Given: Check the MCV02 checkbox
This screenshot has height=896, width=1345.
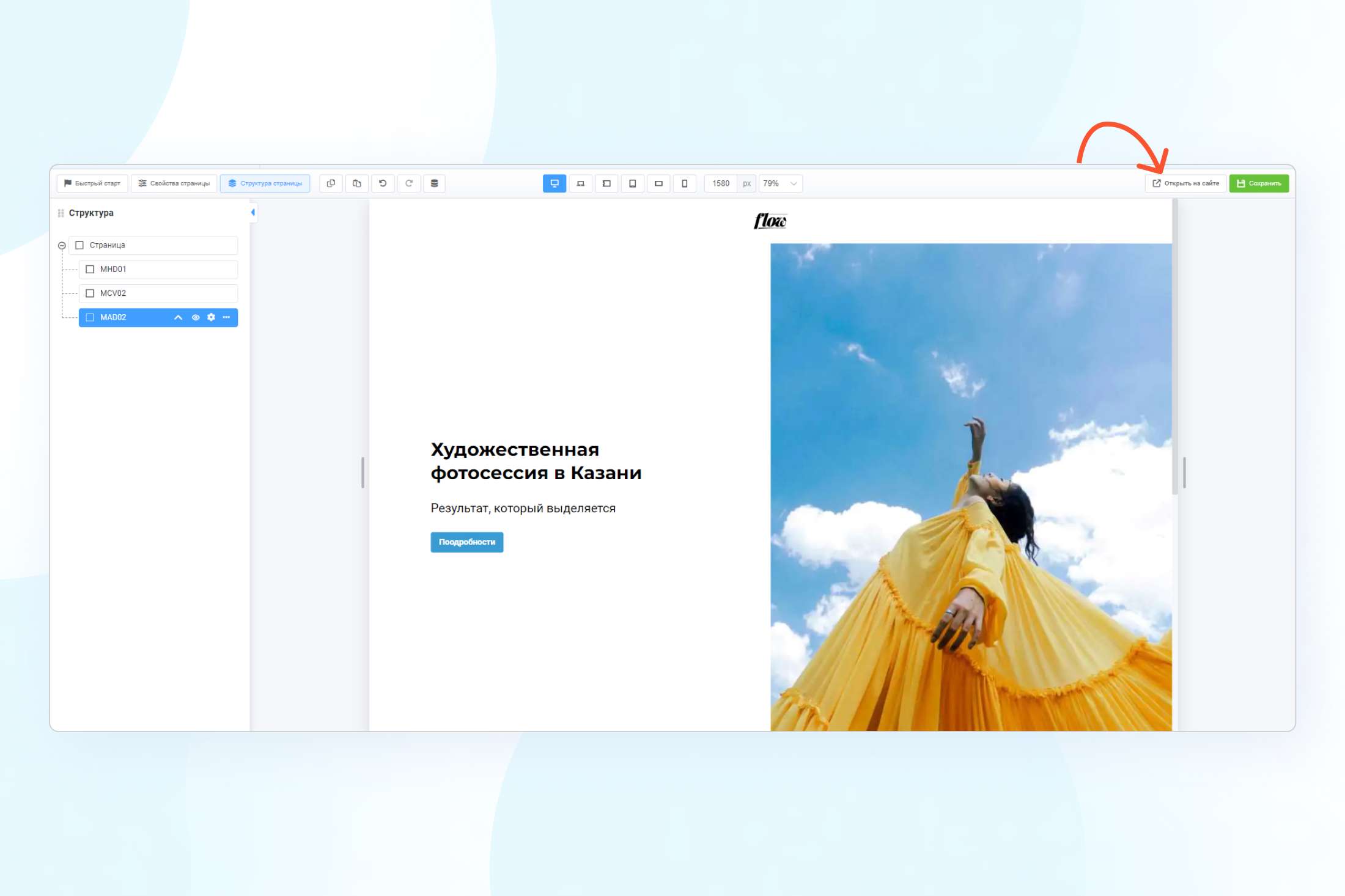Looking at the screenshot, I should pos(90,293).
